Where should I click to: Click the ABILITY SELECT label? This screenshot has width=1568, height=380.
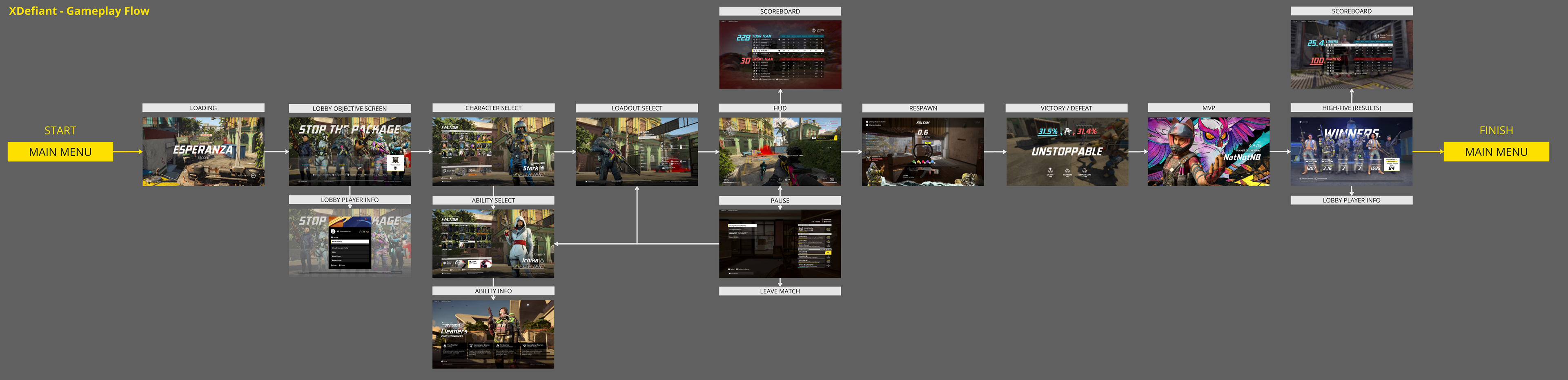(x=494, y=200)
